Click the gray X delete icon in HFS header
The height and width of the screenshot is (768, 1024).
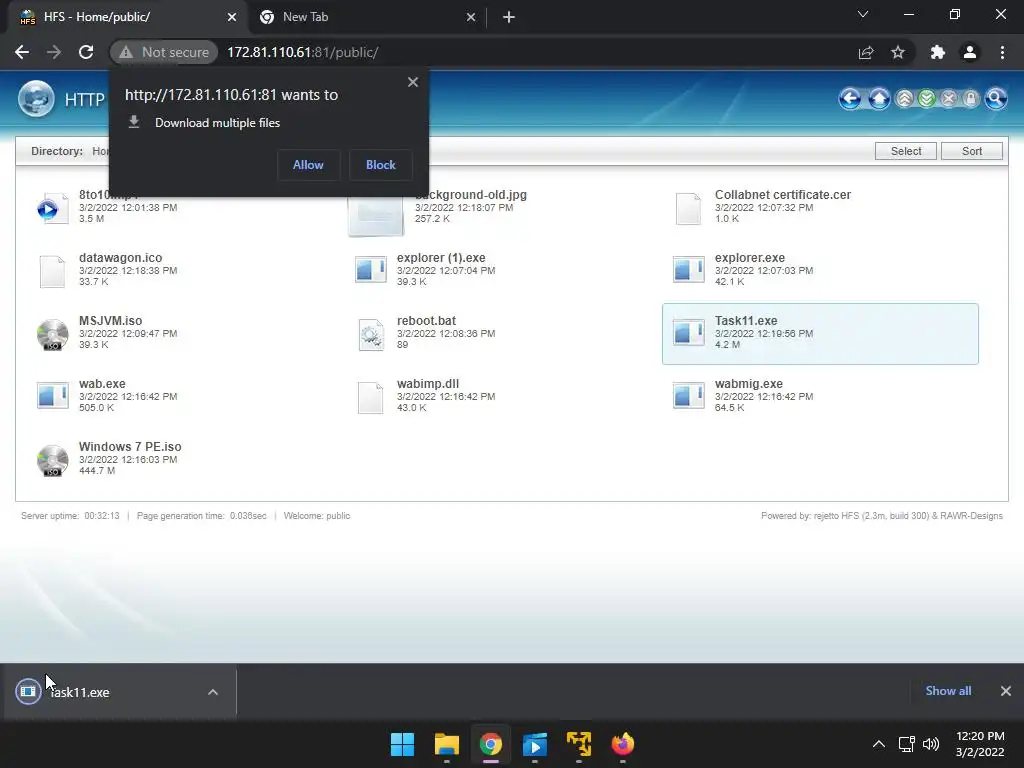pyautogui.click(x=949, y=99)
